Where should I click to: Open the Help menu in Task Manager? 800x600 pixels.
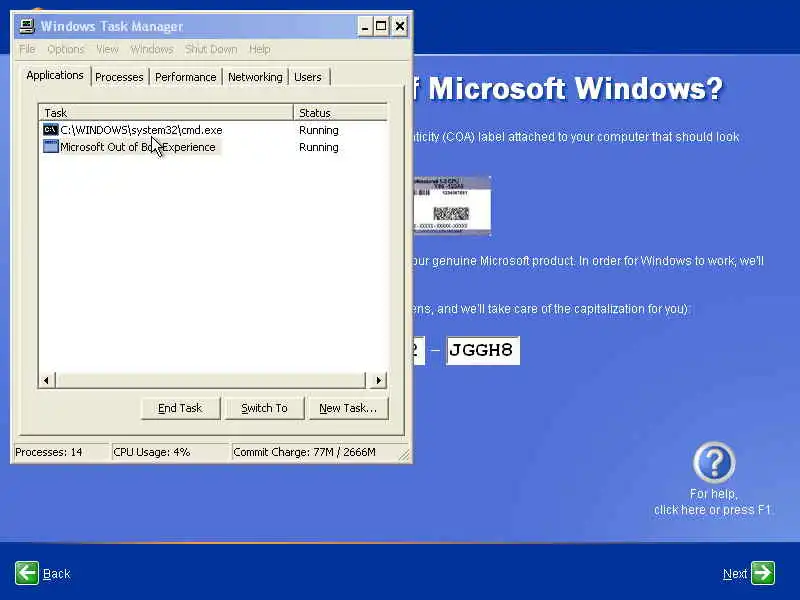[x=260, y=49]
